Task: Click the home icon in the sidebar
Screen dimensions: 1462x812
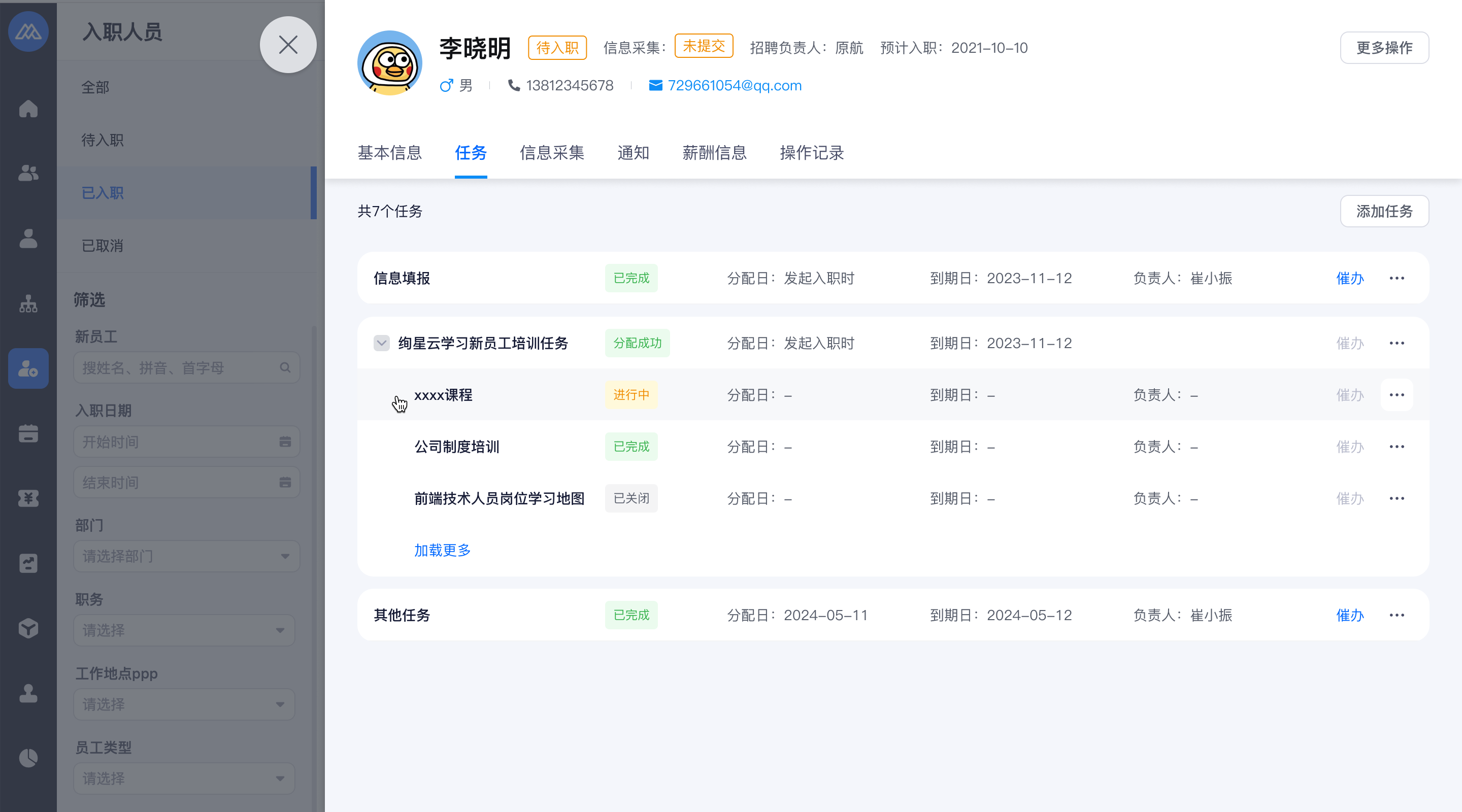Action: tap(28, 109)
